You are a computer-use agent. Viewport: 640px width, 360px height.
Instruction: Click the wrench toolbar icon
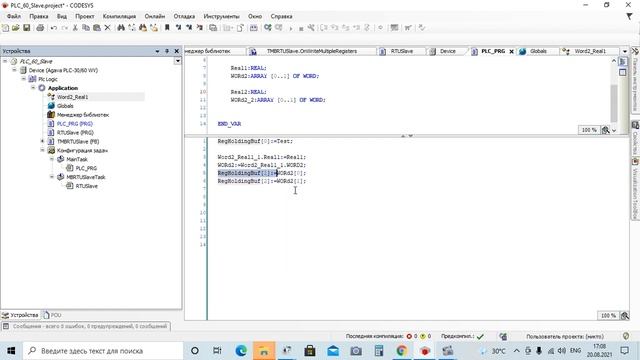tap(311, 28)
